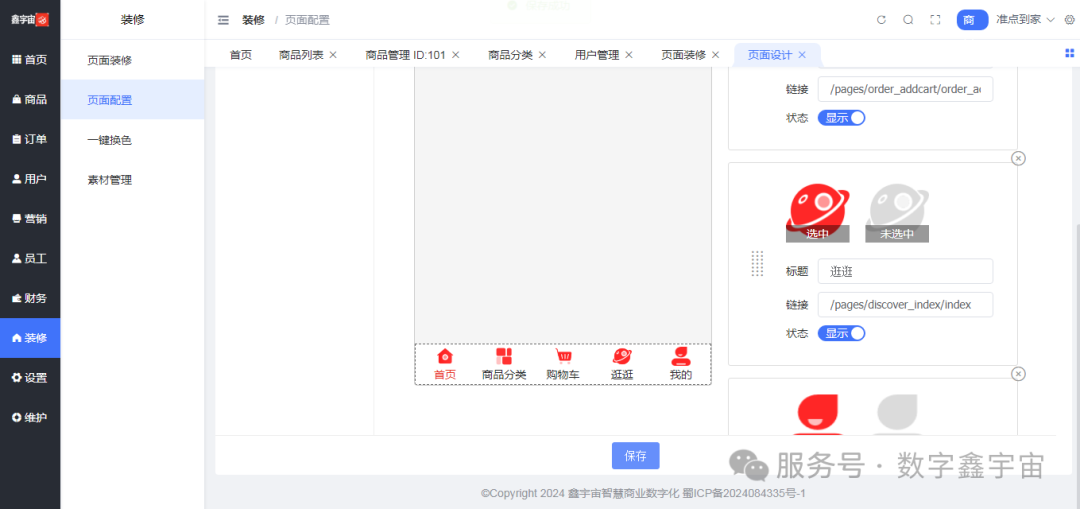Open 商品 in the dark sidebar
The image size is (1080, 509).
click(30, 100)
